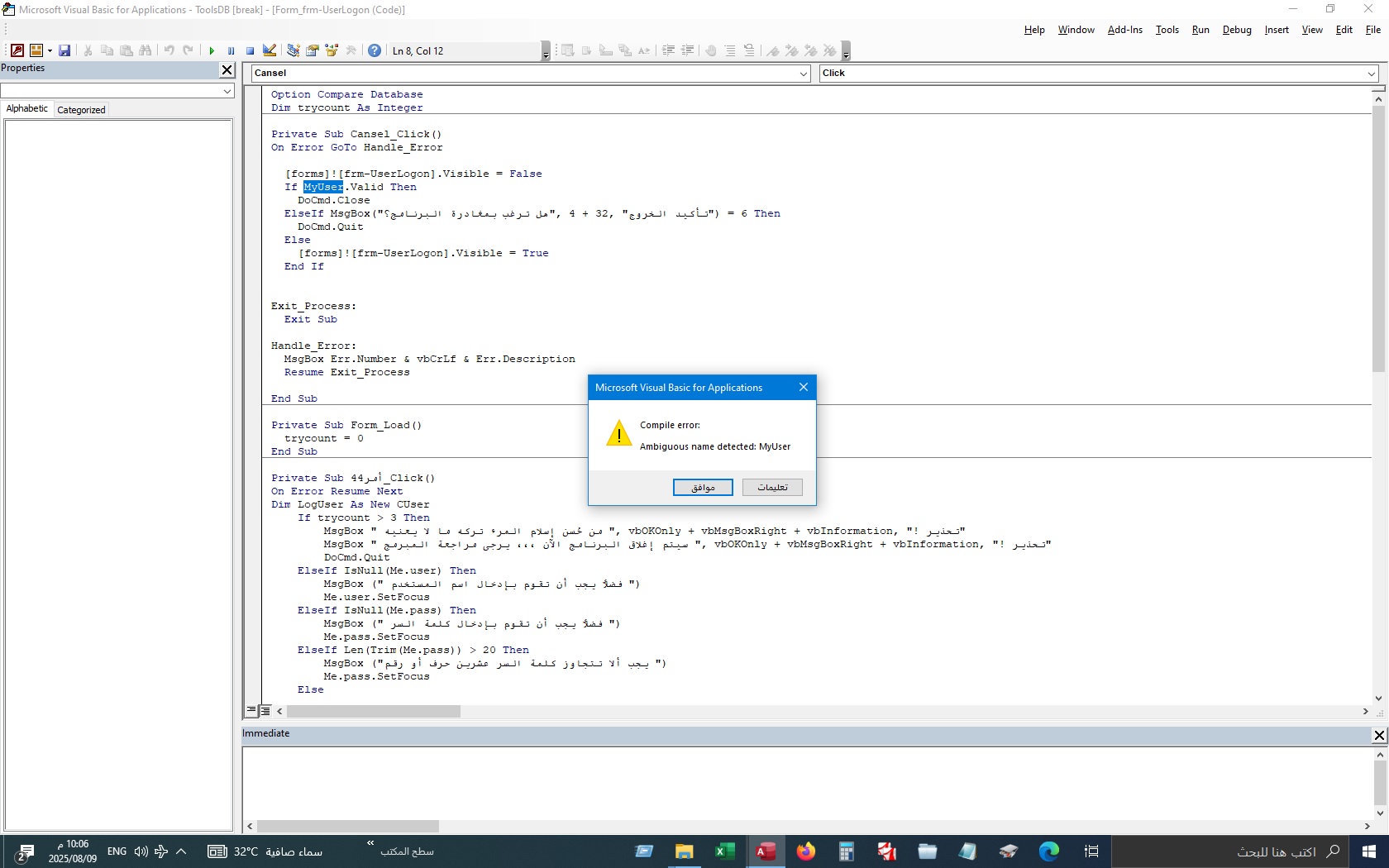
Task: Open the Window menu
Action: (1076, 30)
